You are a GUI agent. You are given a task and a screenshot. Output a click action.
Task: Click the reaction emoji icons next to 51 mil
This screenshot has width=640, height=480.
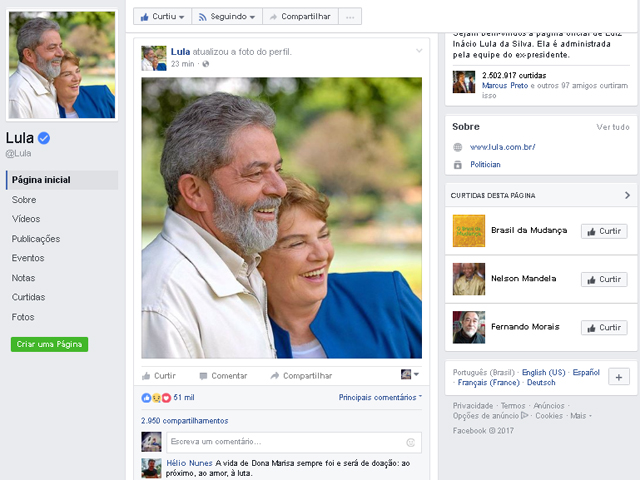(x=154, y=398)
